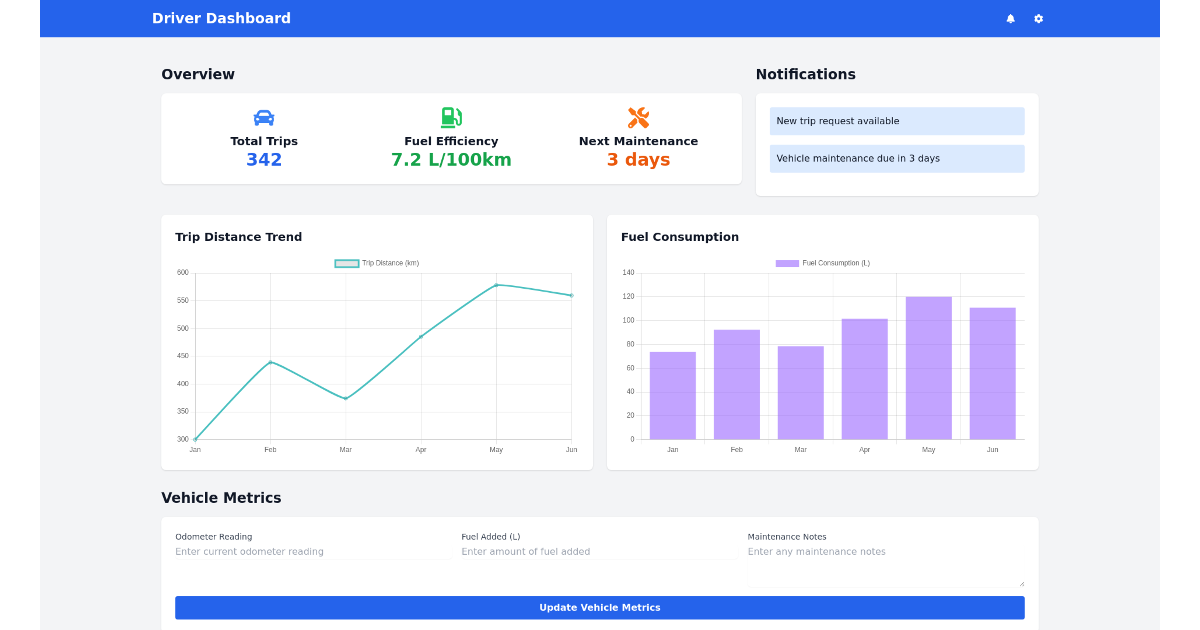Click the Vehicle maintenance due notification
The width and height of the screenshot is (1200, 630).
pos(897,158)
